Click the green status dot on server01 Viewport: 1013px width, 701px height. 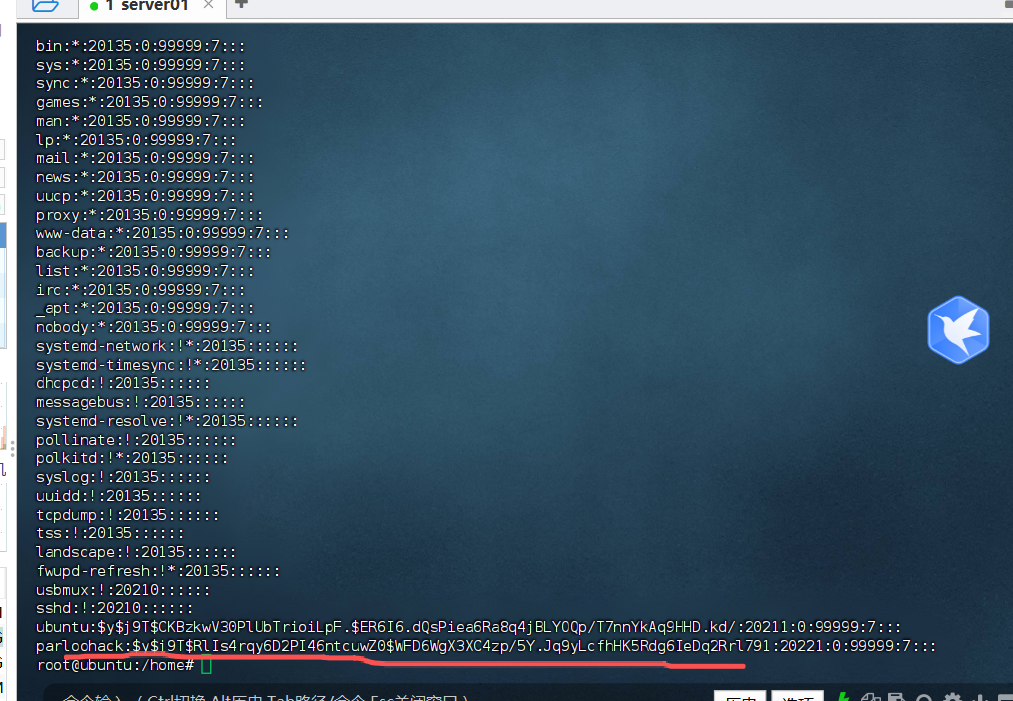tap(93, 6)
